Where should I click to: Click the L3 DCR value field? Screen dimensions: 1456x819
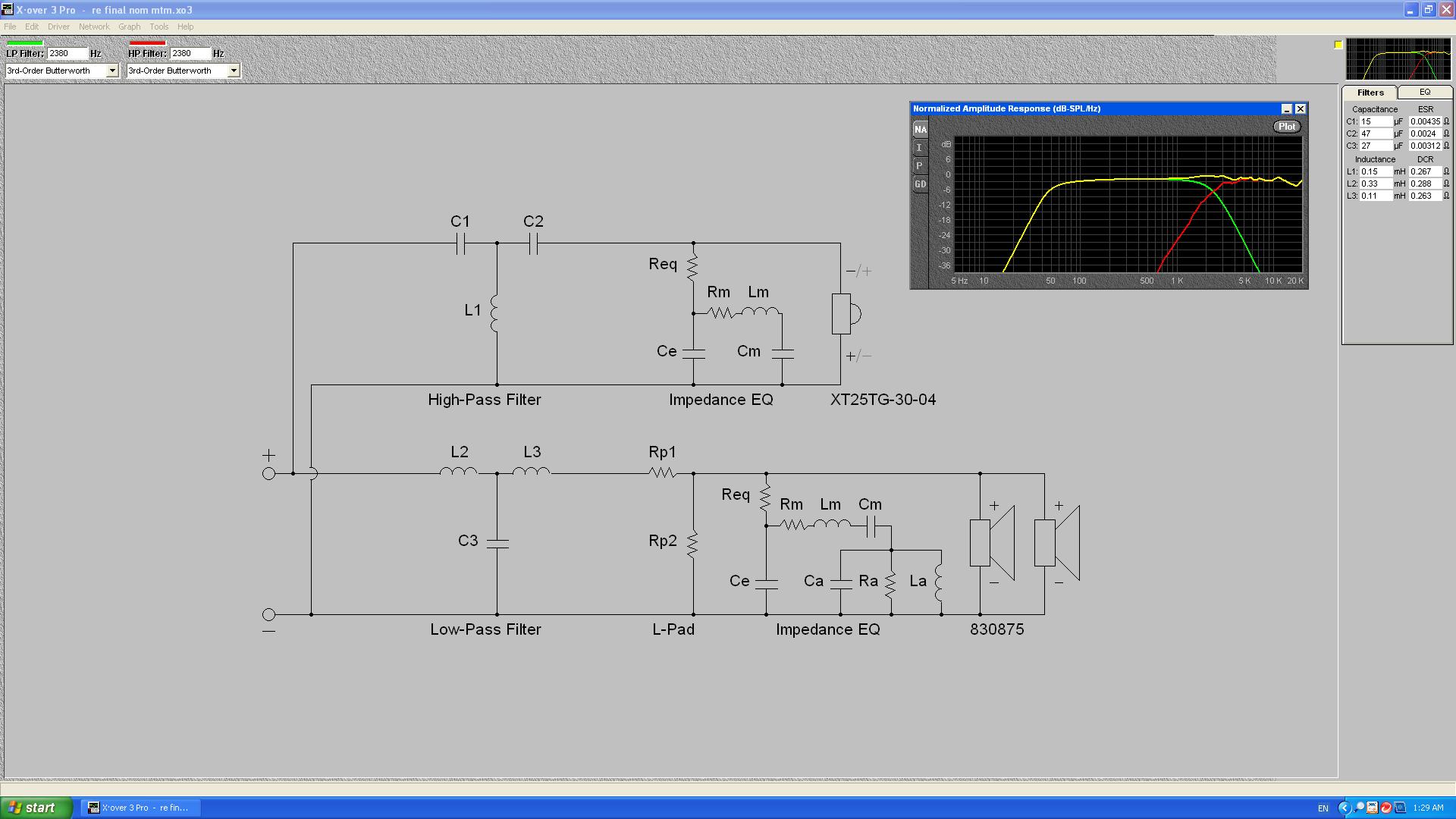[x=1425, y=196]
